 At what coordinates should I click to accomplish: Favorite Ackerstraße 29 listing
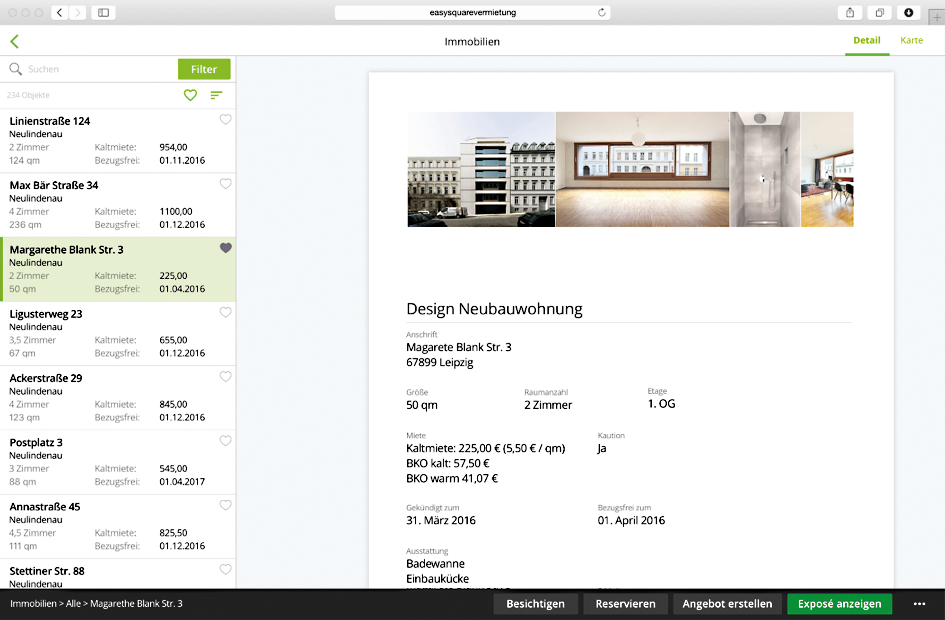[225, 377]
